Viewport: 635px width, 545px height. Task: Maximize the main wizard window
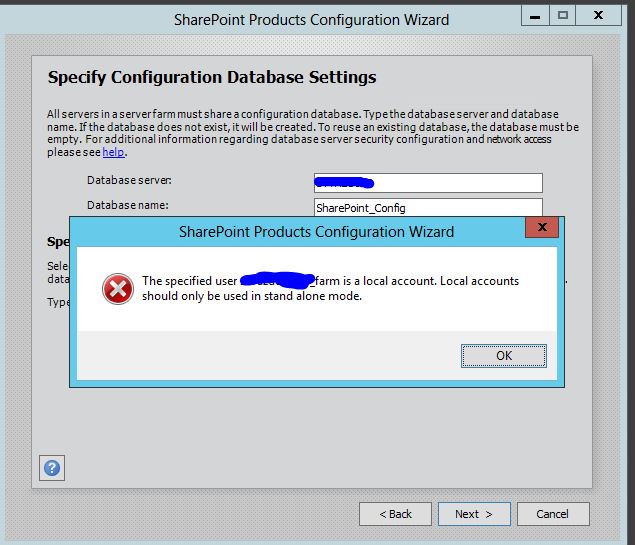(x=563, y=16)
